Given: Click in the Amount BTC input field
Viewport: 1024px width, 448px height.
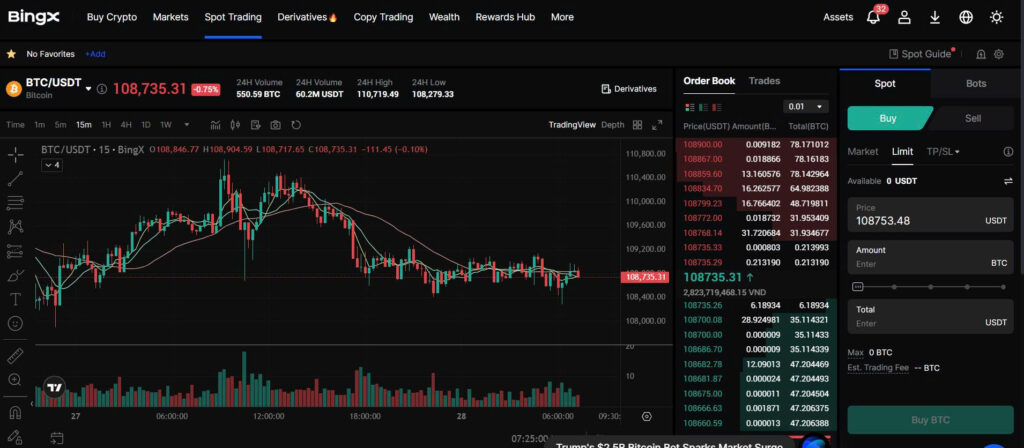Looking at the screenshot, I should click(931, 257).
